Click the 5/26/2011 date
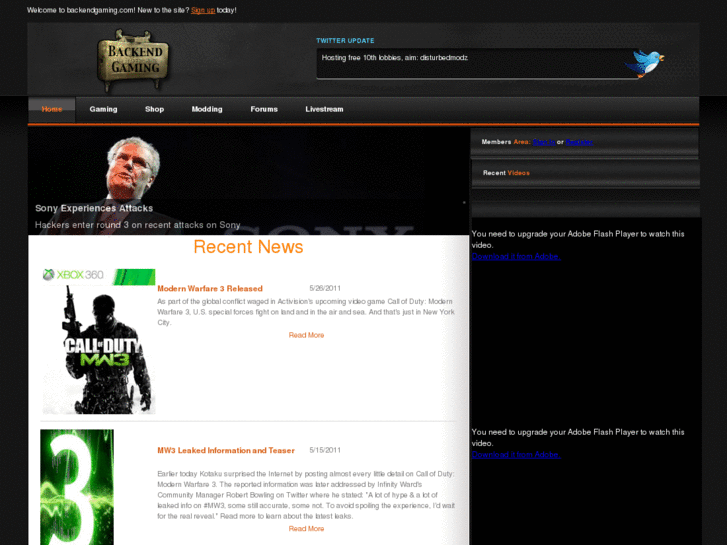 point(325,288)
